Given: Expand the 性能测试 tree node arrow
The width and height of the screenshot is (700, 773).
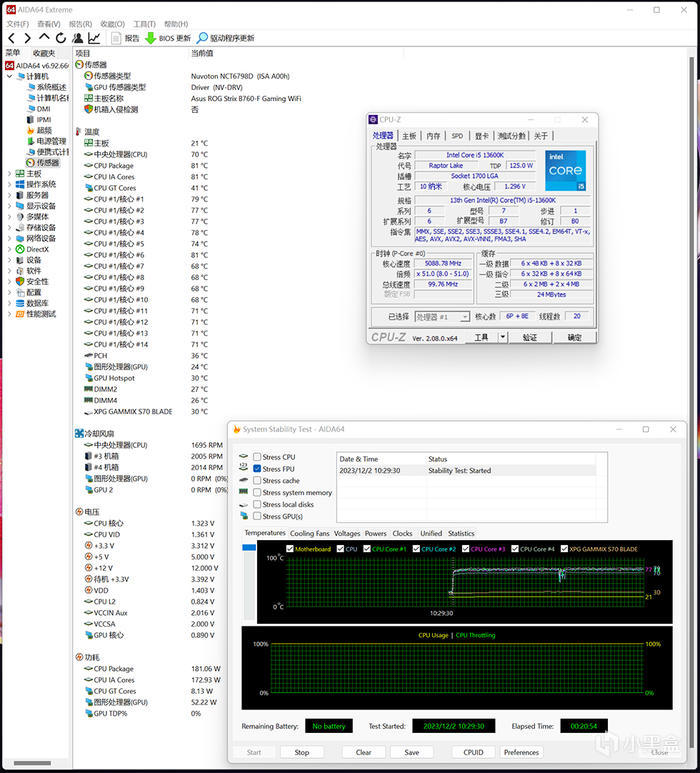Looking at the screenshot, I should [9, 314].
